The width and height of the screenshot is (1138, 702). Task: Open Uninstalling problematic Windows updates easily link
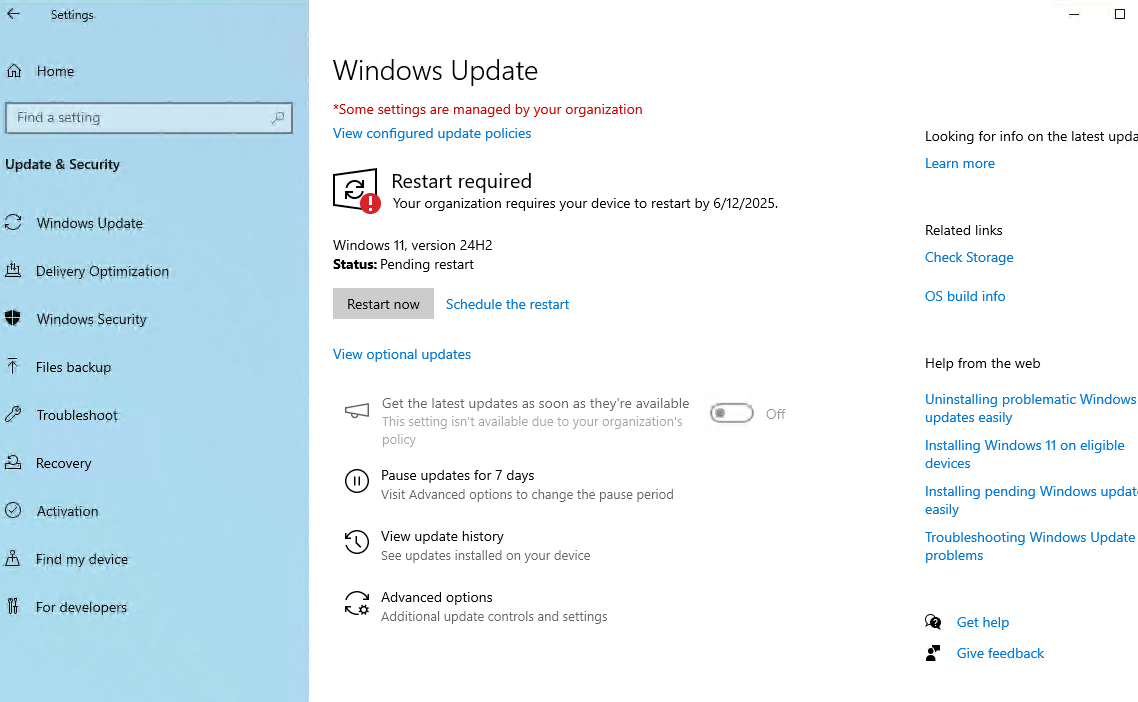(x=1030, y=408)
